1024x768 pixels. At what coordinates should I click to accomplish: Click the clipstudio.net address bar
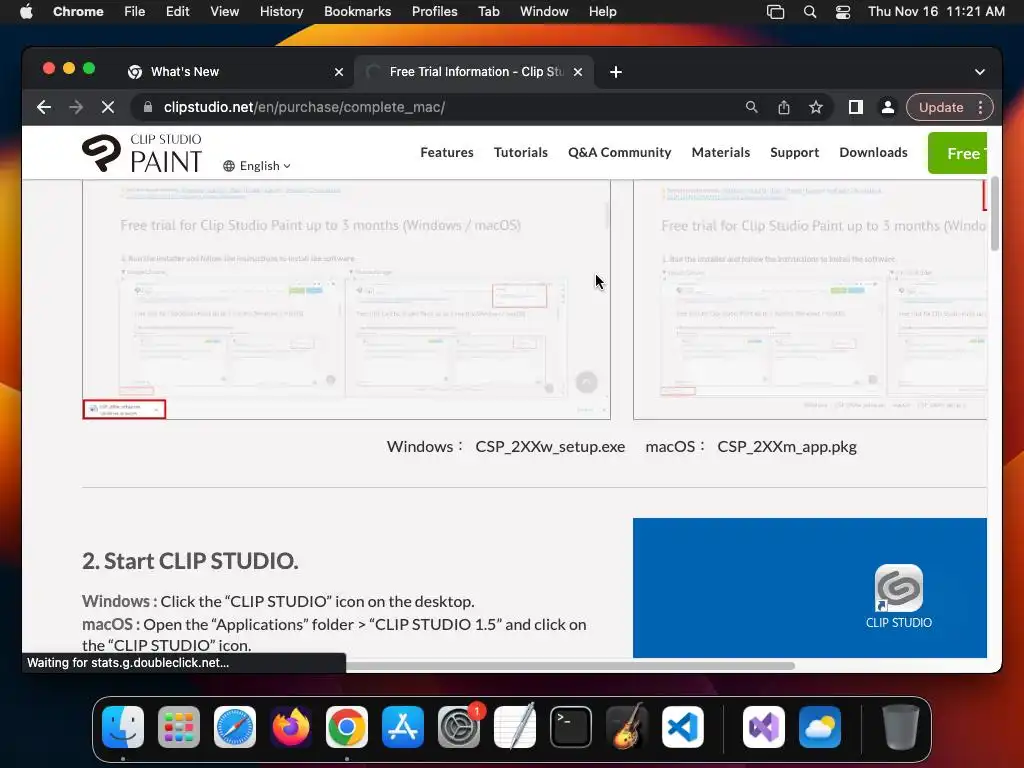(304, 107)
